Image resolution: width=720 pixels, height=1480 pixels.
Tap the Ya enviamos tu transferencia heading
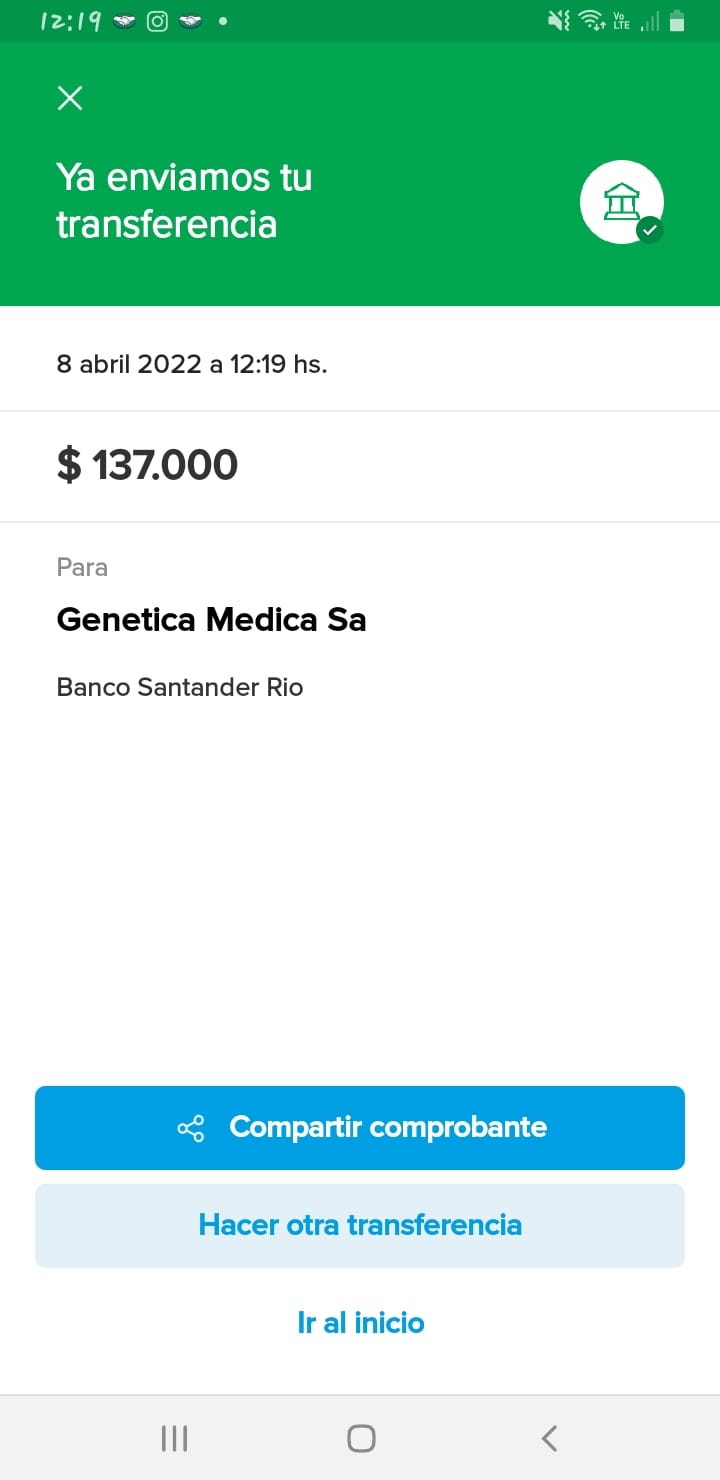pyautogui.click(x=184, y=200)
